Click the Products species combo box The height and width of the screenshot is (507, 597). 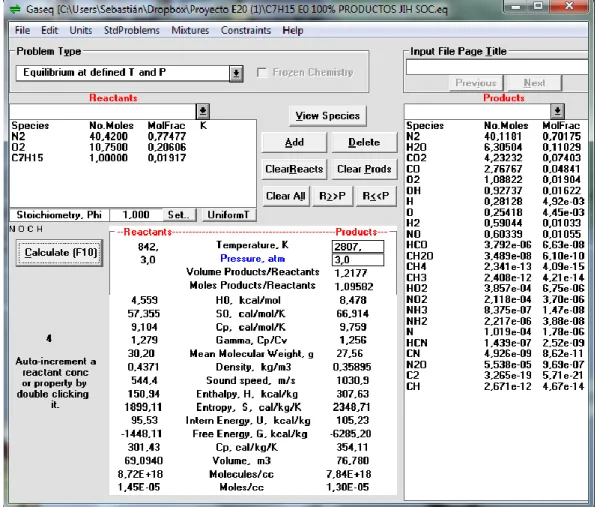click(478, 111)
